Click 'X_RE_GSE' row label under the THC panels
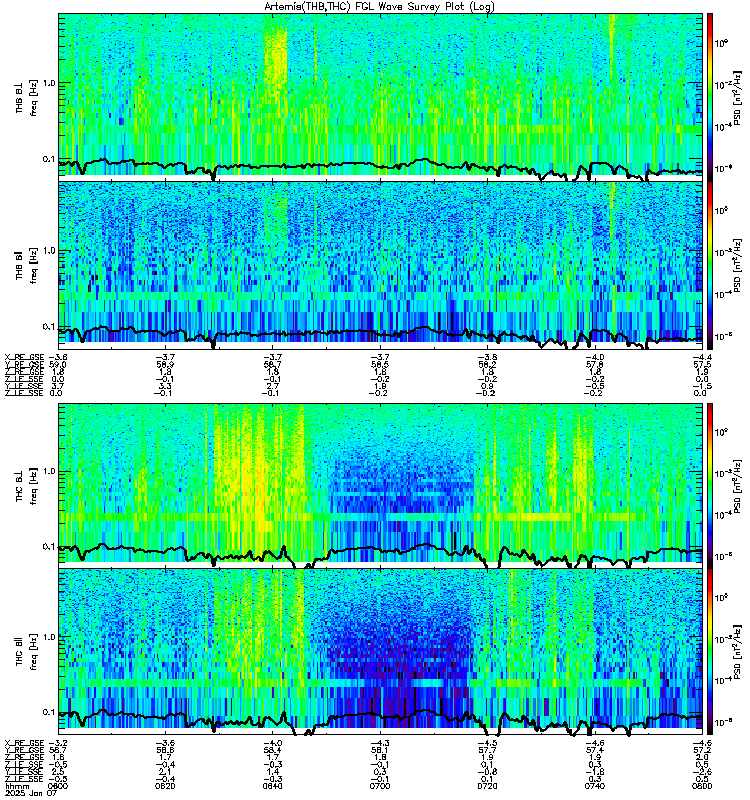Image resolution: width=750 pixels, height=800 pixels. (x=25, y=743)
